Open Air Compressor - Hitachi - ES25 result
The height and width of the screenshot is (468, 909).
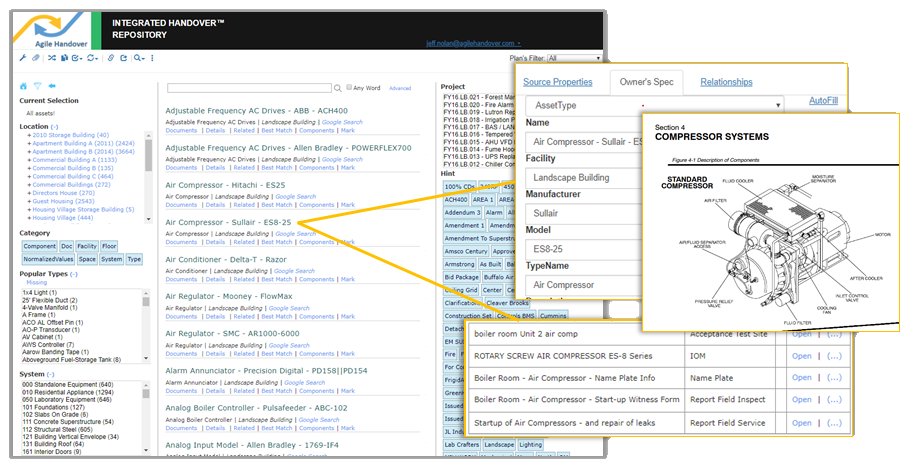(x=225, y=185)
